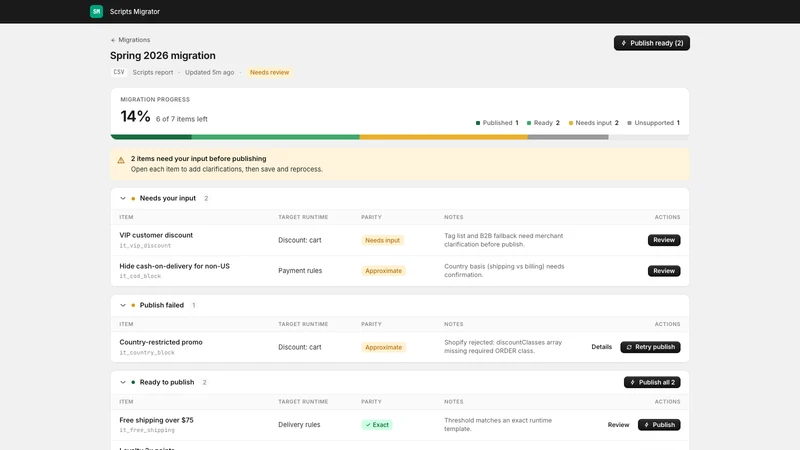Click the orange dot beside Needs your input

click(133, 198)
